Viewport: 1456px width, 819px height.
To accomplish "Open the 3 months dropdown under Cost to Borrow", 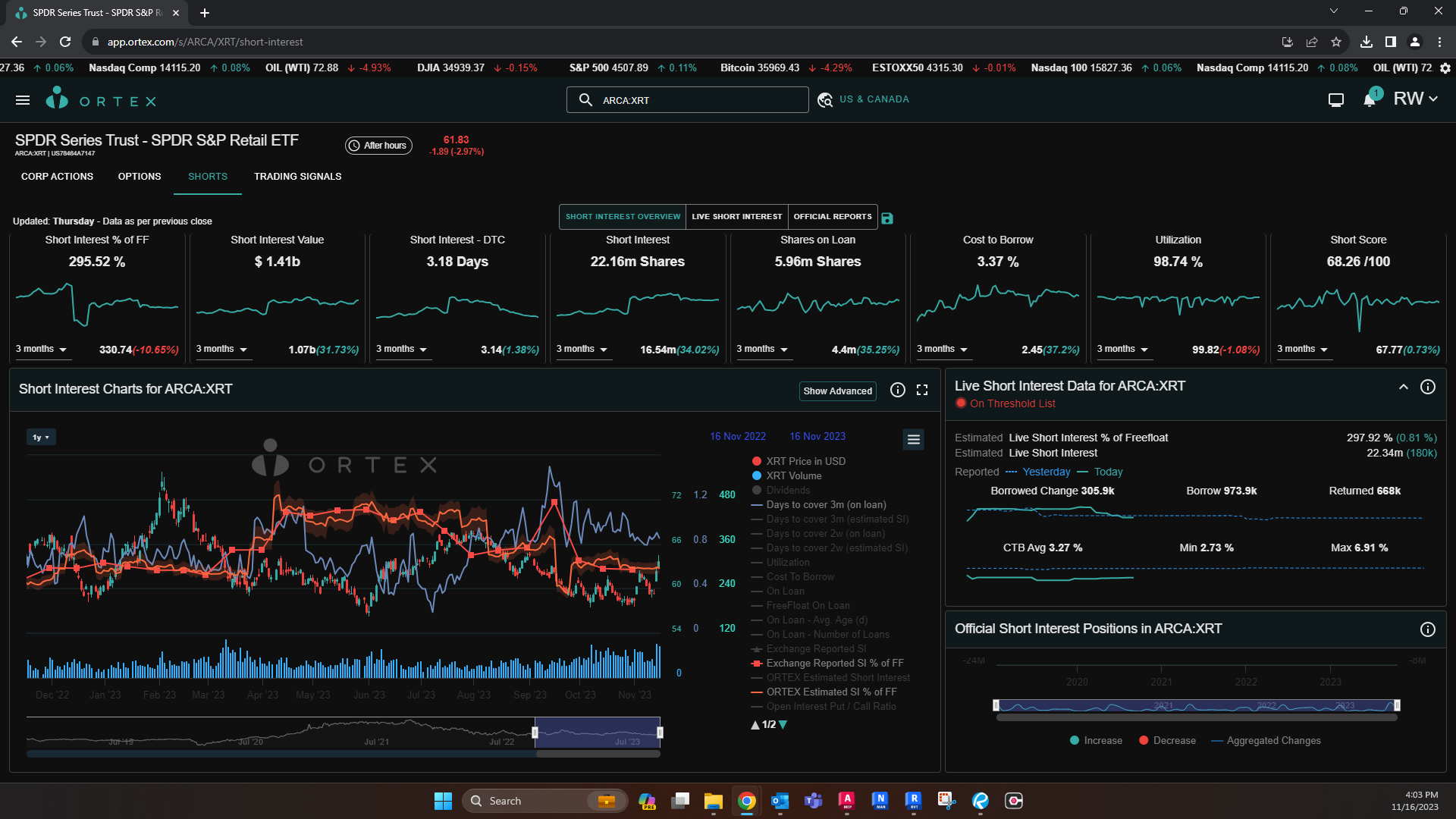I will pyautogui.click(x=943, y=350).
